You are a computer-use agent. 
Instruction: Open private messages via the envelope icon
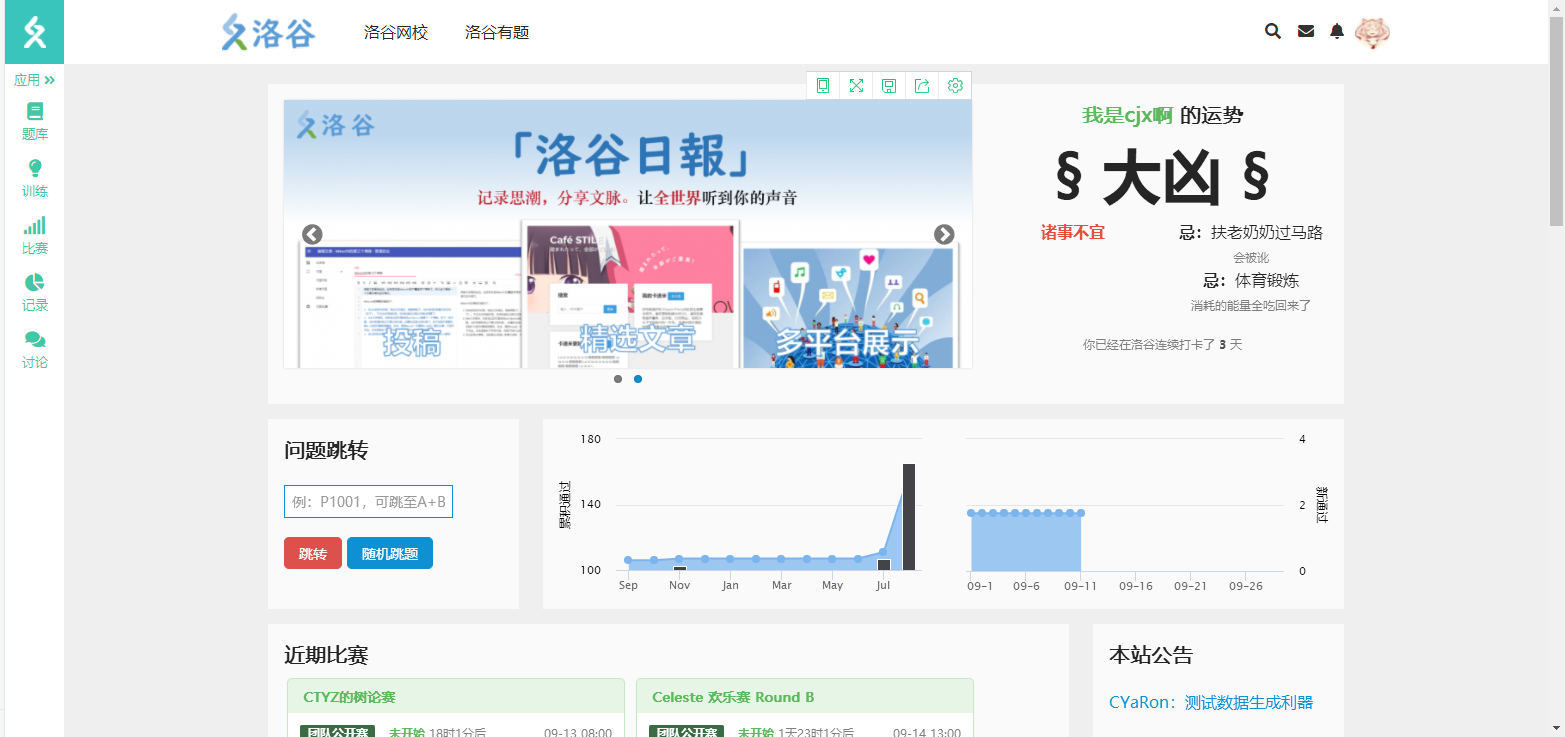coord(1305,31)
